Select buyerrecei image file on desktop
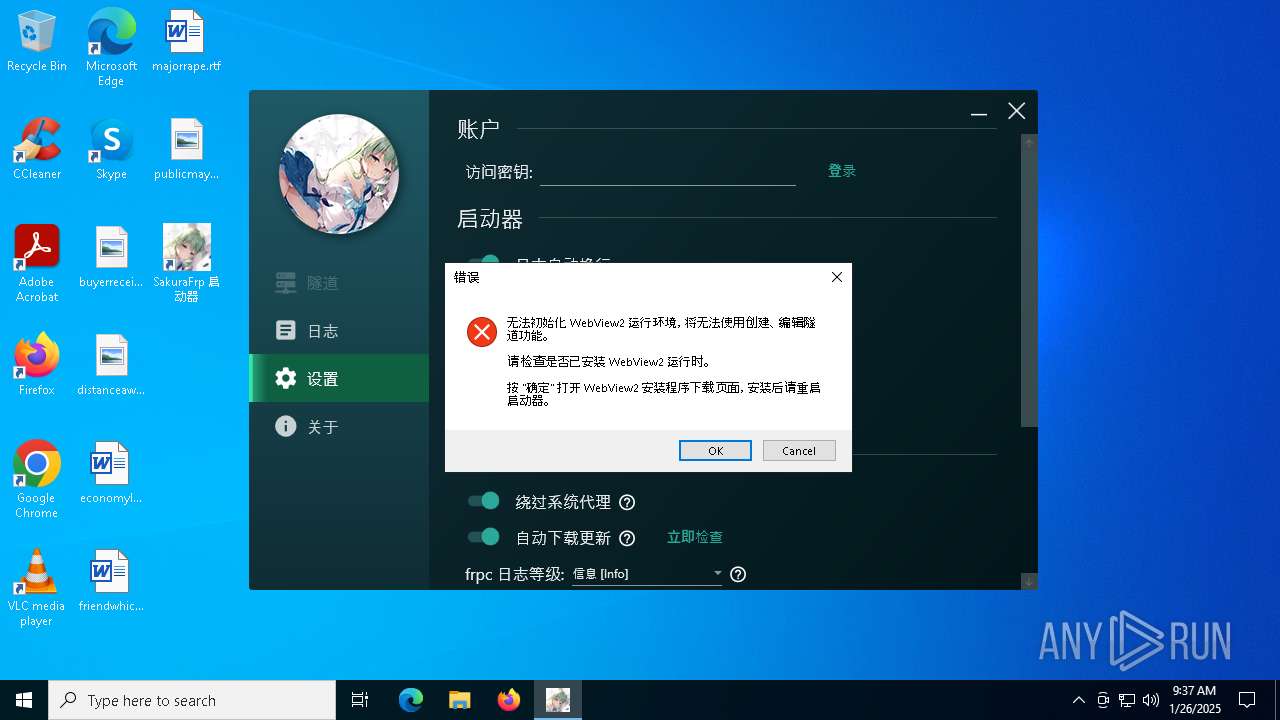This screenshot has height=720, width=1280. coord(111,257)
